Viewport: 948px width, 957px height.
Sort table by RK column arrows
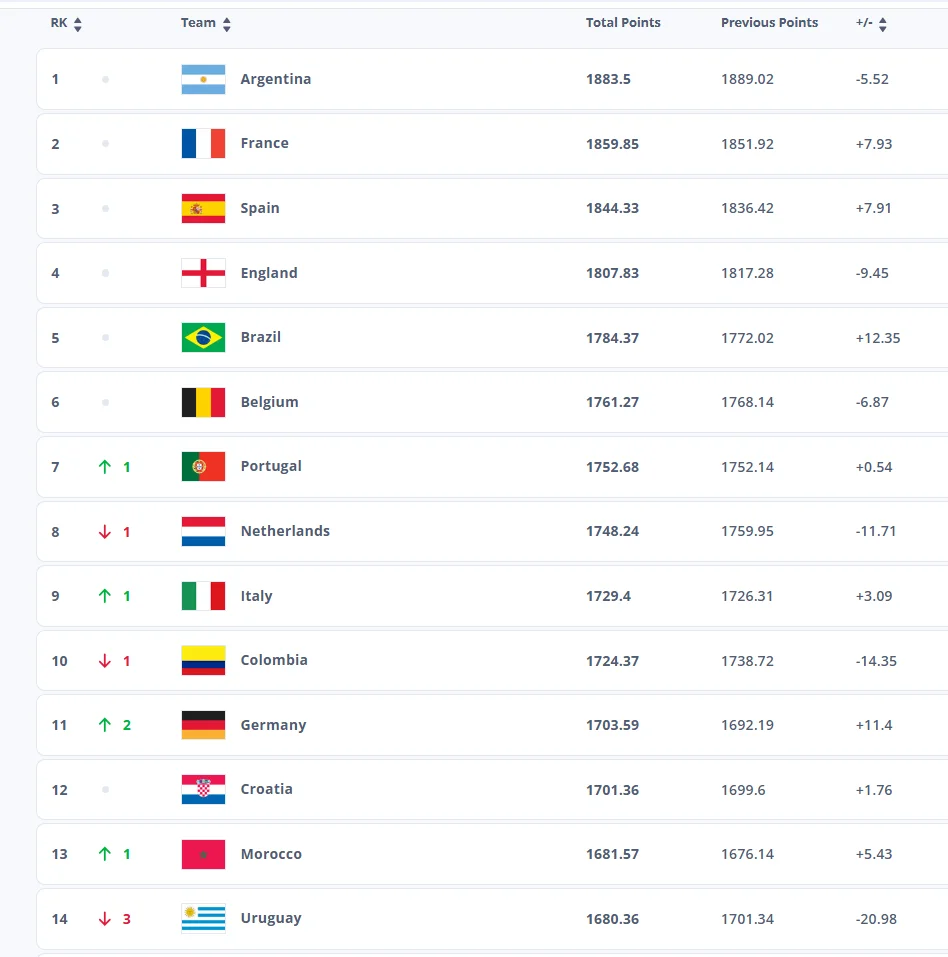pos(78,24)
